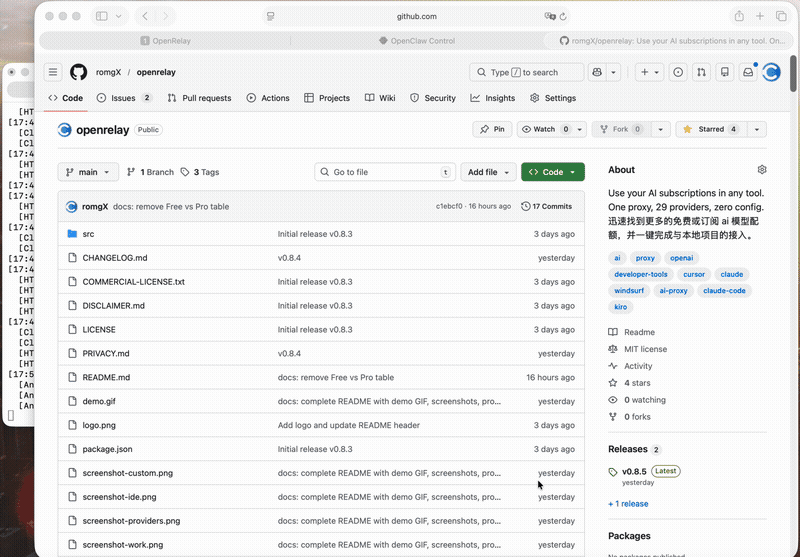Click the page vertical scrollbar
This screenshot has width=800, height=557.
pos(793,74)
